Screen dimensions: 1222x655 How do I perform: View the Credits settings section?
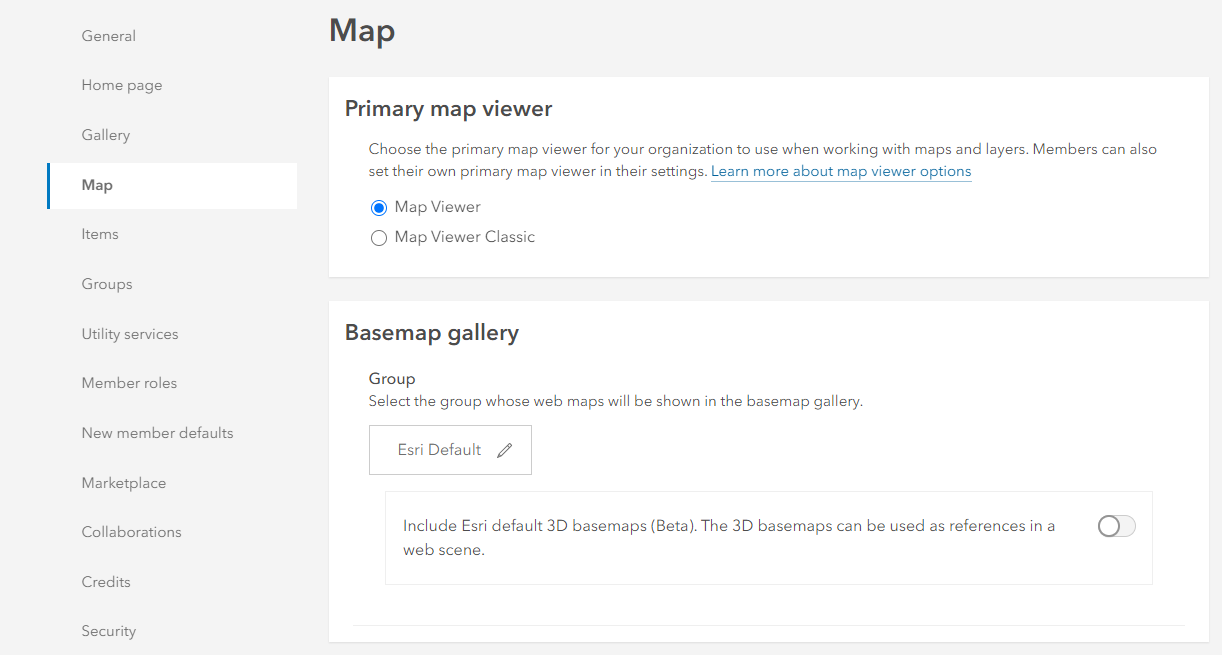pos(106,582)
